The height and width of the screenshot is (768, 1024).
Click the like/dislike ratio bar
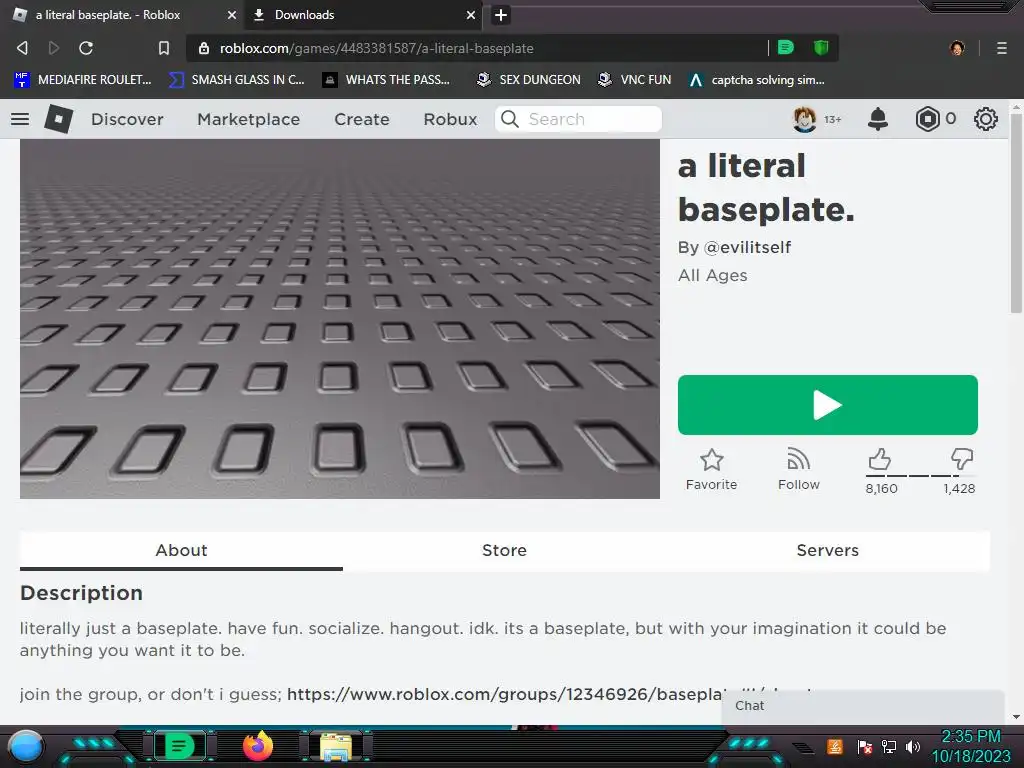(x=921, y=475)
